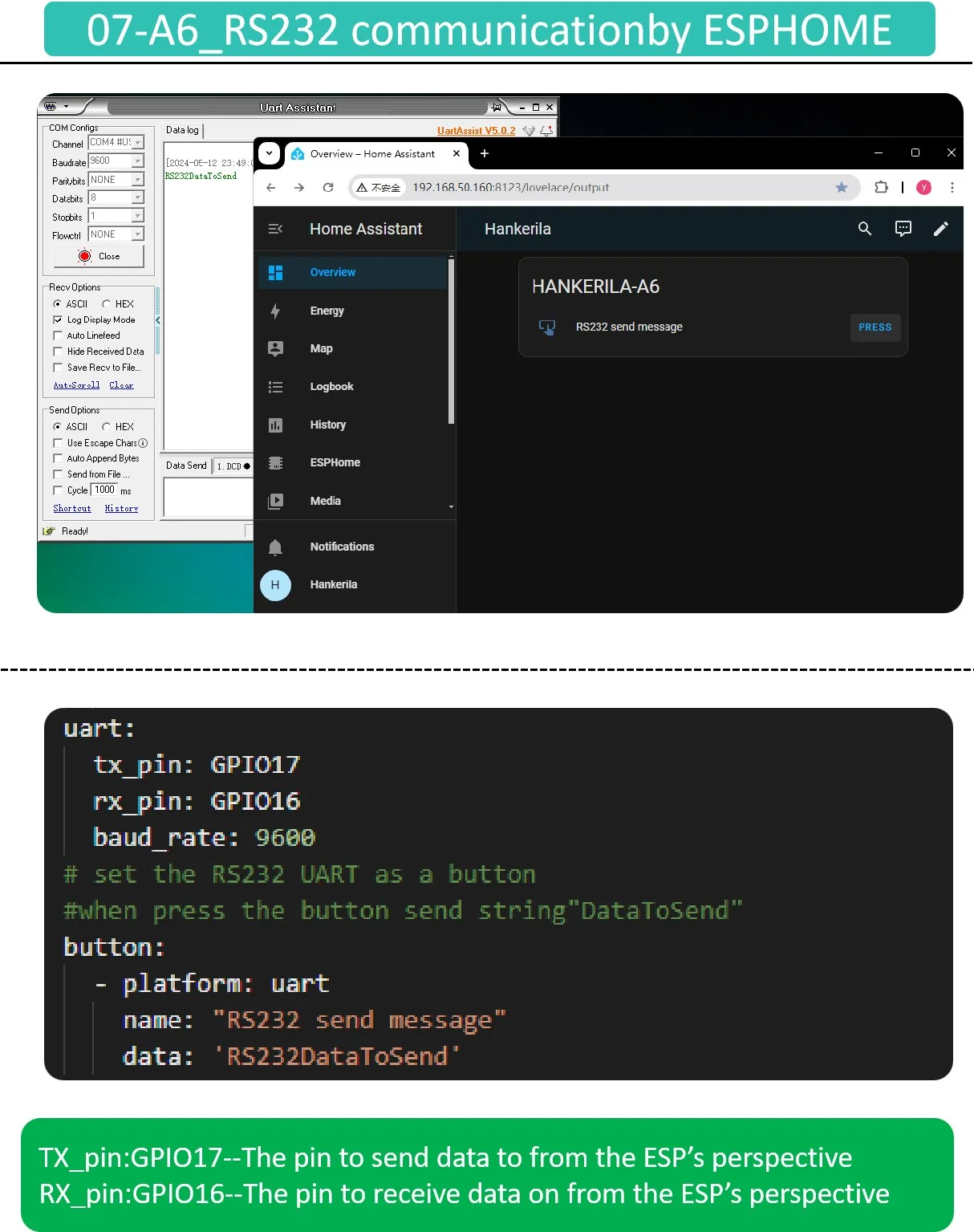This screenshot has width=974, height=1232.
Task: Click the browser reload icon
Action: [x=328, y=187]
